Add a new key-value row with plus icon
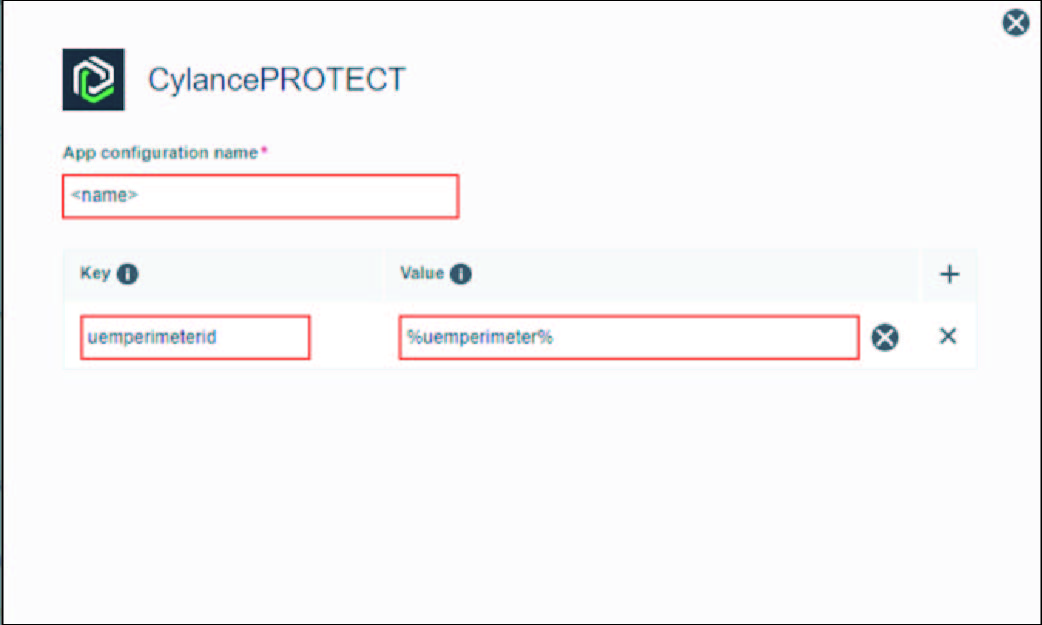1042x625 pixels. tap(949, 274)
